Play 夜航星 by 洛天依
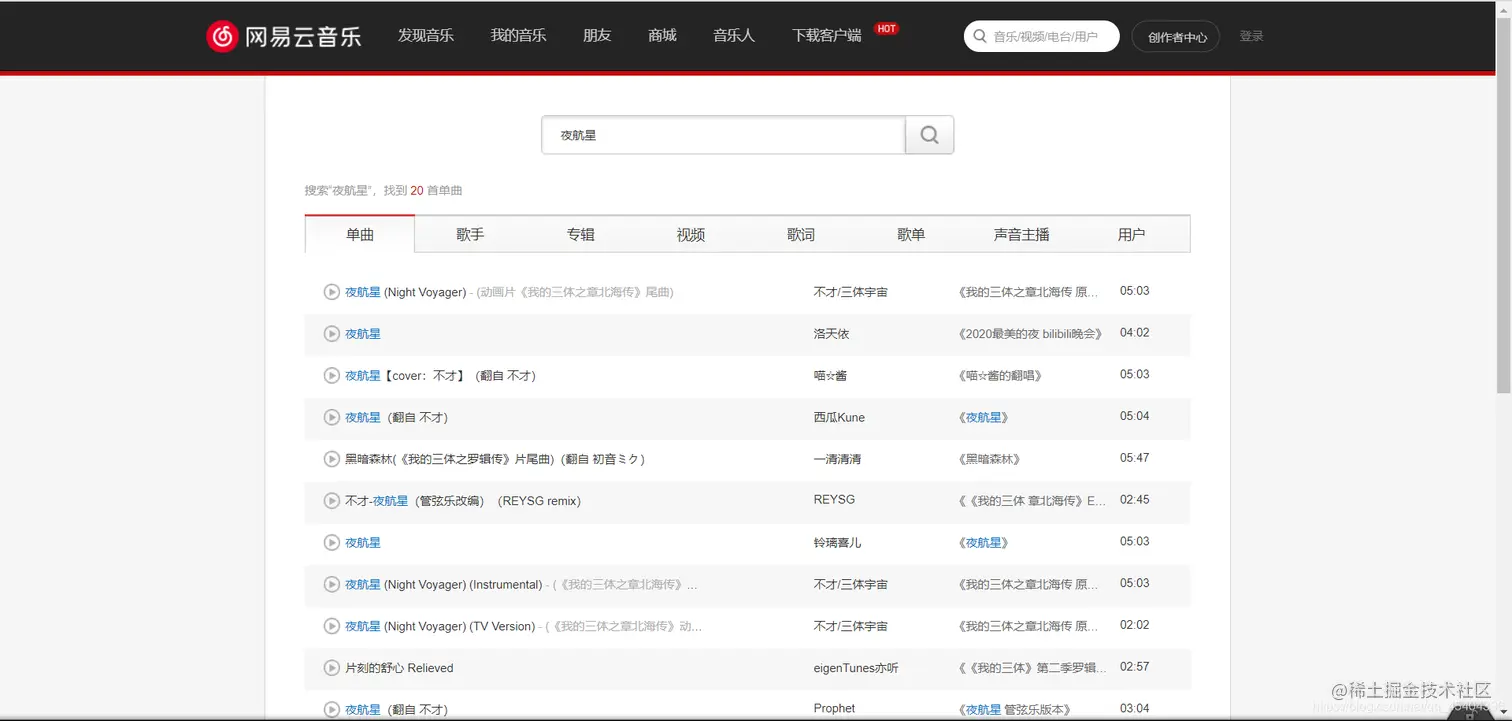Screen dimensions: 1512x721 pyautogui.click(x=332, y=334)
